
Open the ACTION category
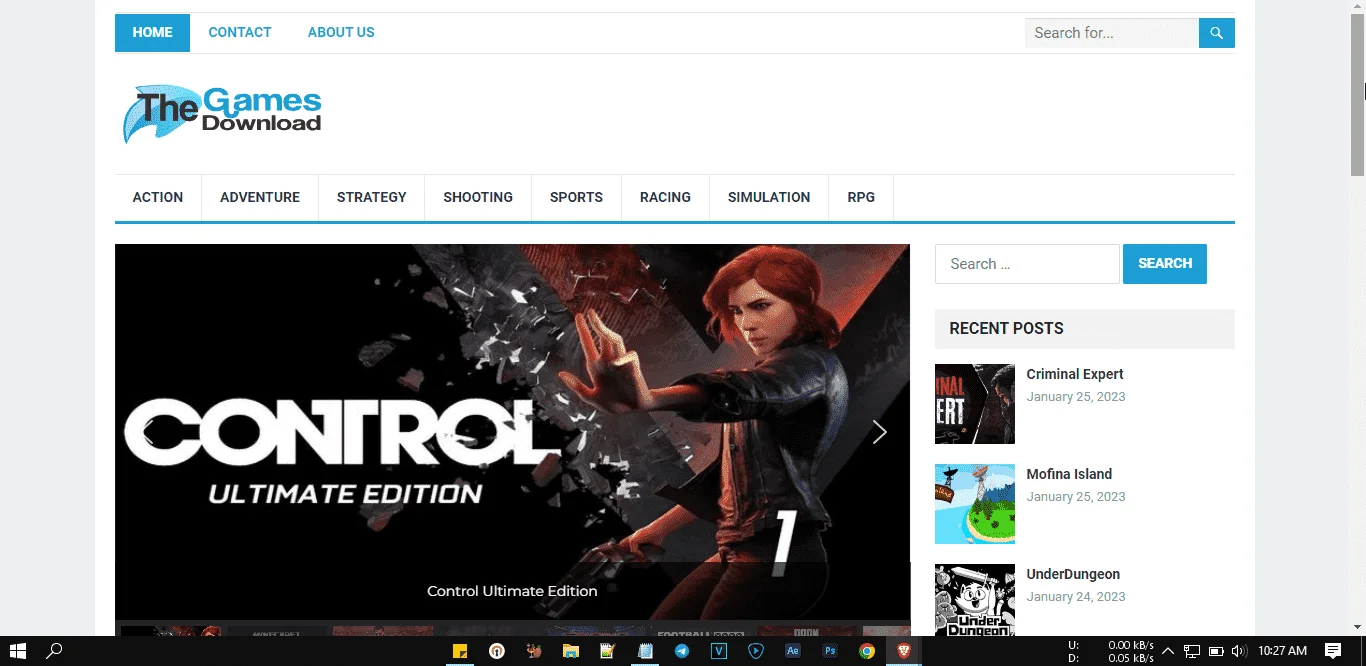point(158,198)
